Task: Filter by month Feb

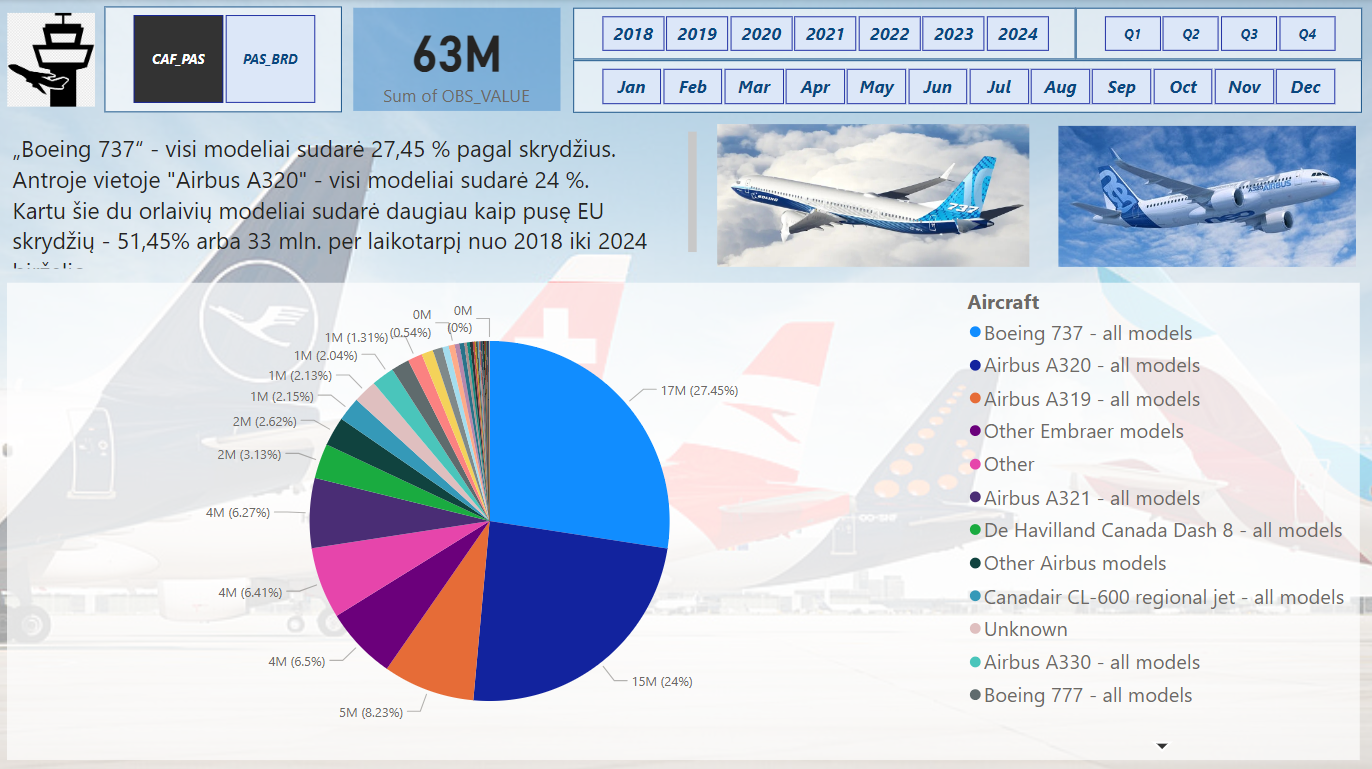Action: coord(692,87)
